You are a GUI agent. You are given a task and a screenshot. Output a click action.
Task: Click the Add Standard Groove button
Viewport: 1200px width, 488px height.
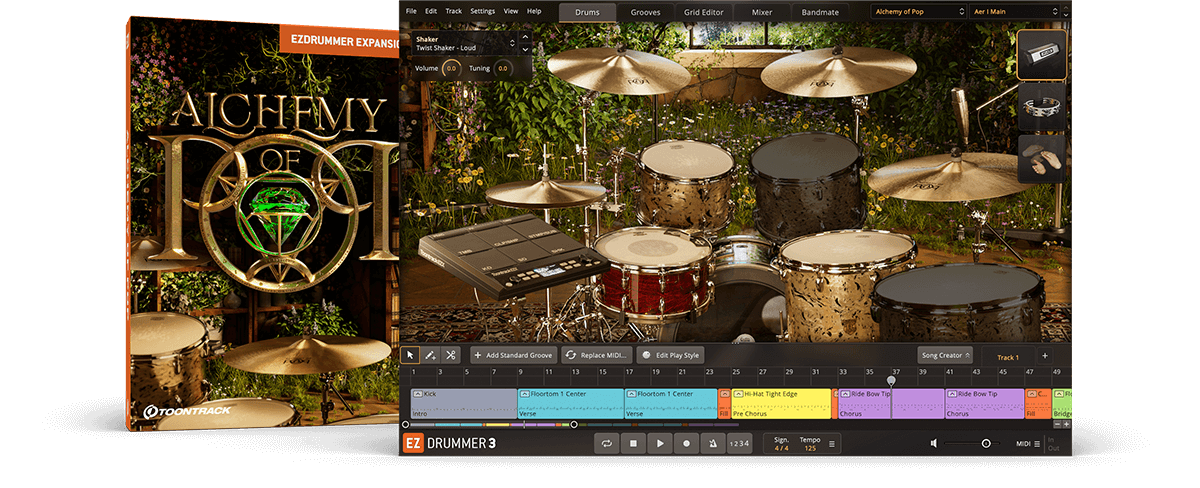pyautogui.click(x=512, y=355)
